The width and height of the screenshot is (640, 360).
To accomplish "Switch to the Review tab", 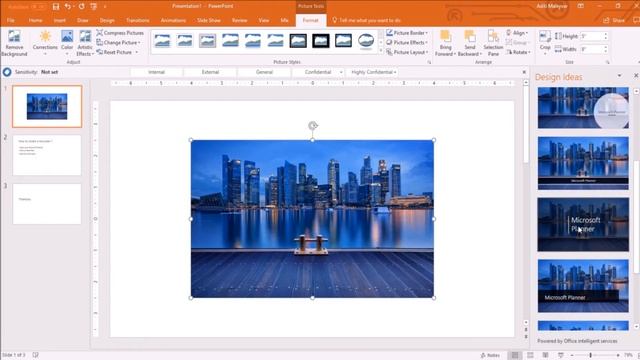I will (239, 20).
